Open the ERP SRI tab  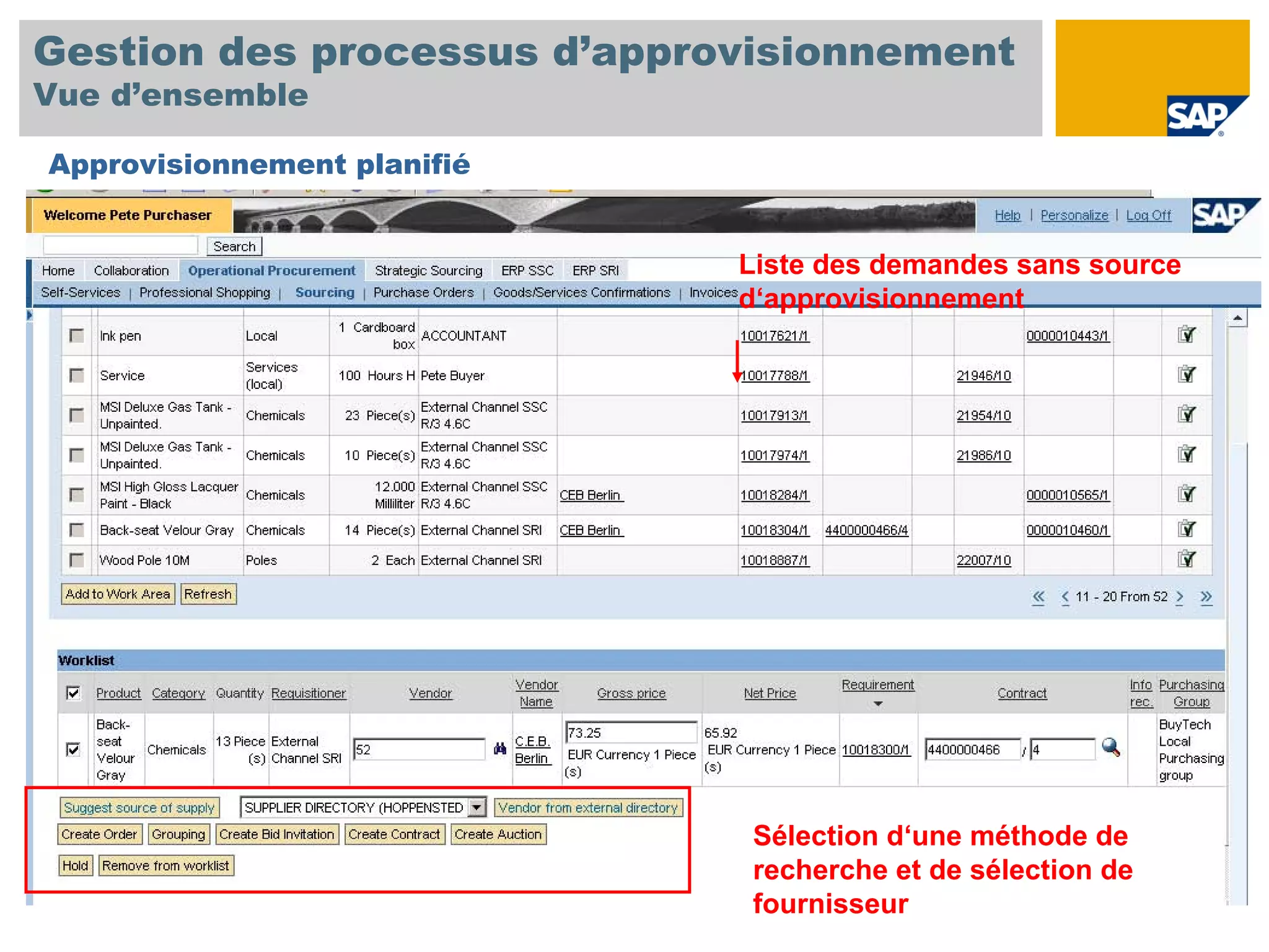pos(595,271)
